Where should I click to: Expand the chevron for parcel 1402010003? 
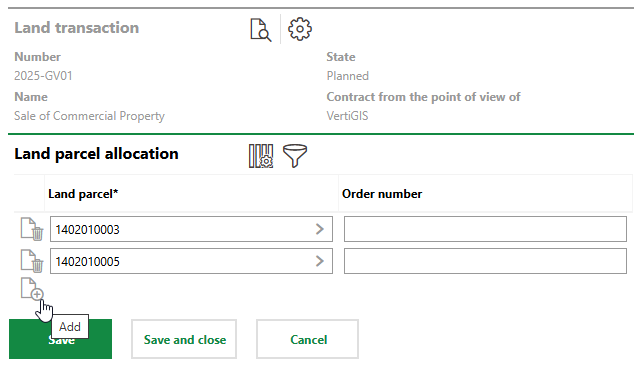click(x=319, y=229)
